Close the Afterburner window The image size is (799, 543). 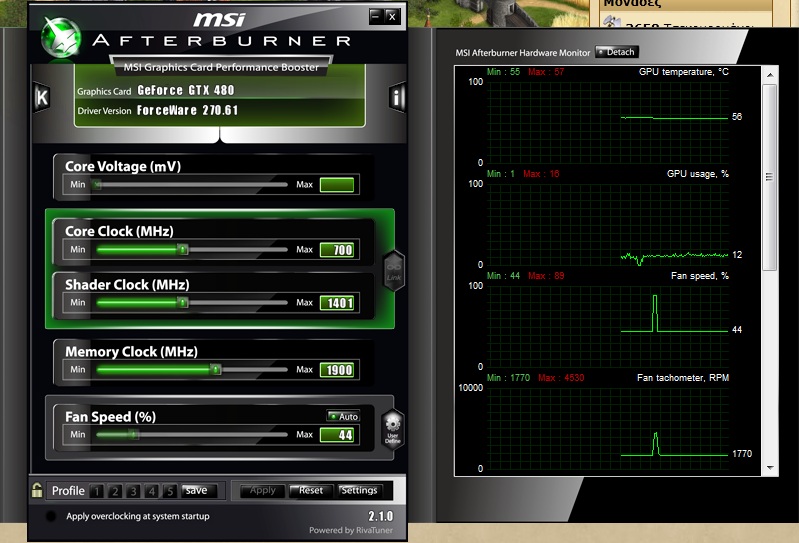(391, 16)
